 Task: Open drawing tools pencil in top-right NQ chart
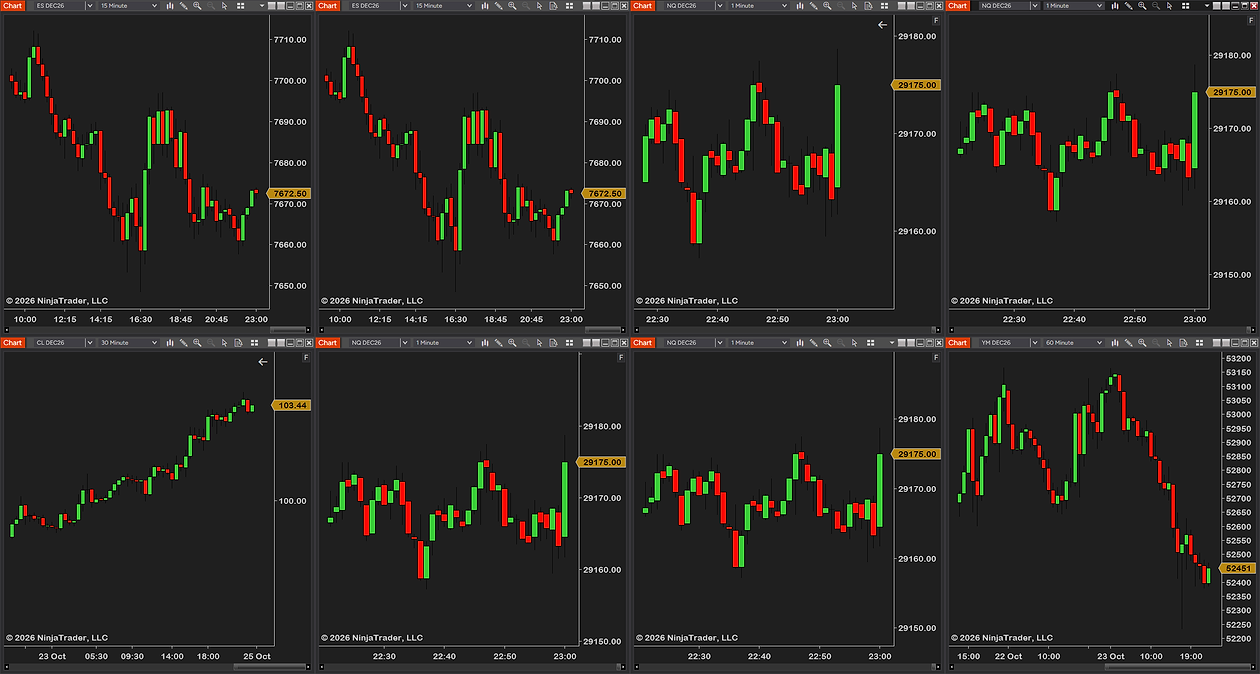point(1129,6)
